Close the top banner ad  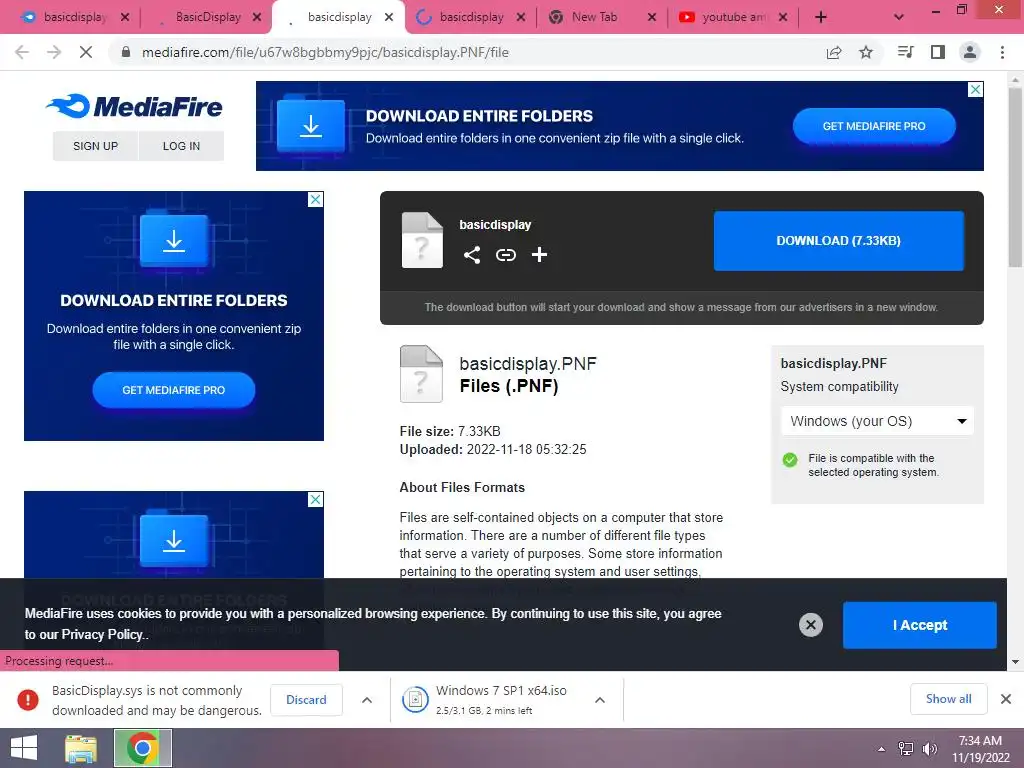click(975, 89)
